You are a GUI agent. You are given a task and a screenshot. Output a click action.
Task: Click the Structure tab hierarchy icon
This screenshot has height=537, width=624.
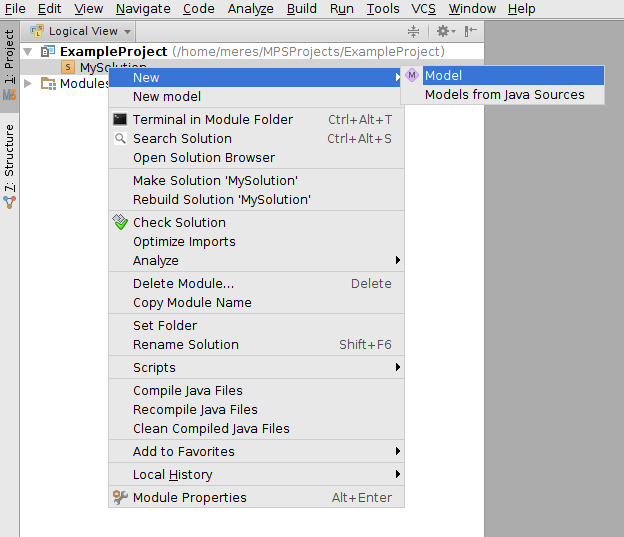(9, 202)
